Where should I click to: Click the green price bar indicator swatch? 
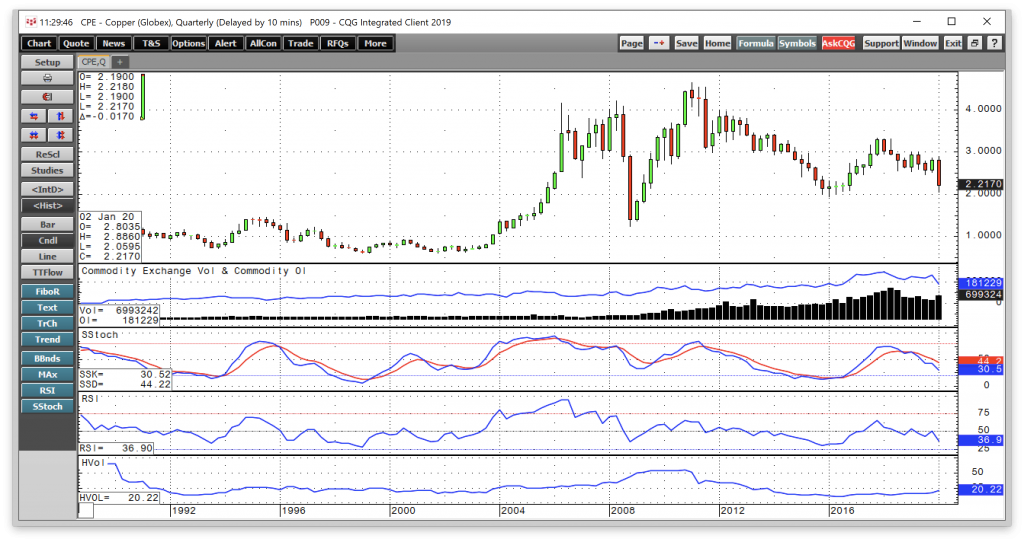click(144, 96)
